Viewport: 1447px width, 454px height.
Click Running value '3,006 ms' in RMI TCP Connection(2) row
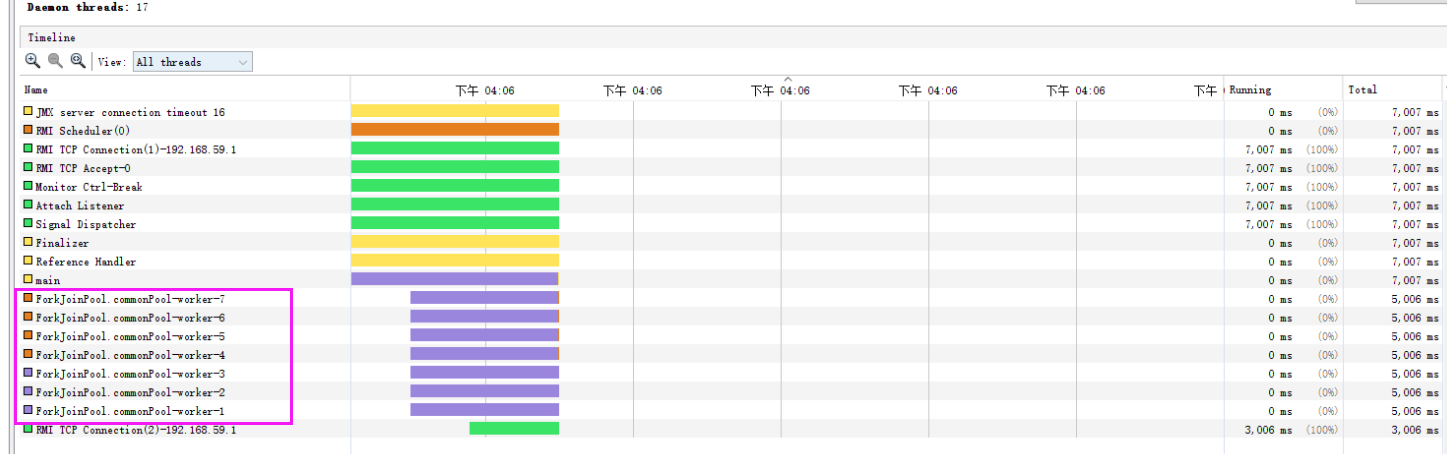point(1268,430)
